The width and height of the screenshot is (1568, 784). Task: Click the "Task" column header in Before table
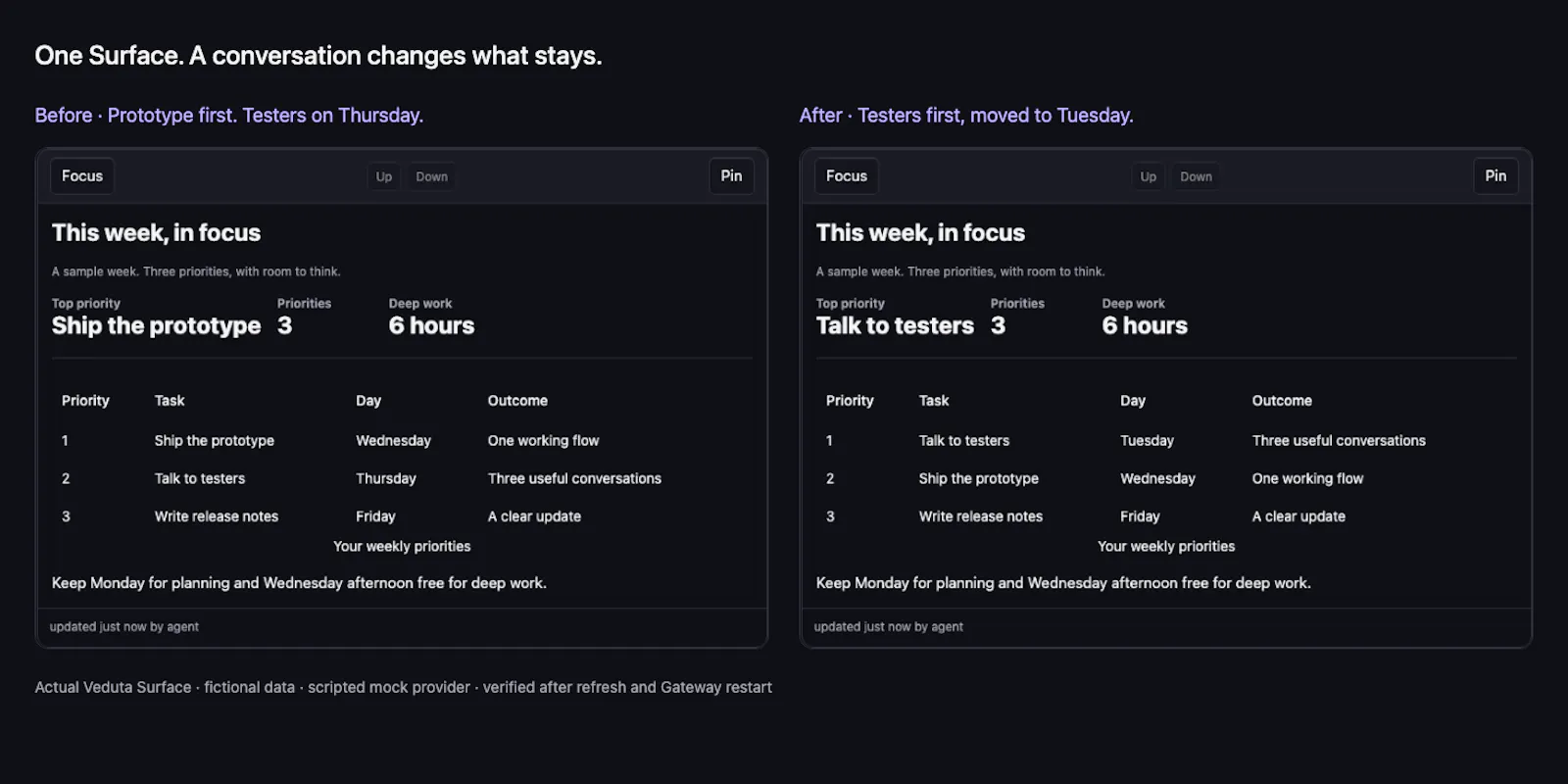(170, 401)
